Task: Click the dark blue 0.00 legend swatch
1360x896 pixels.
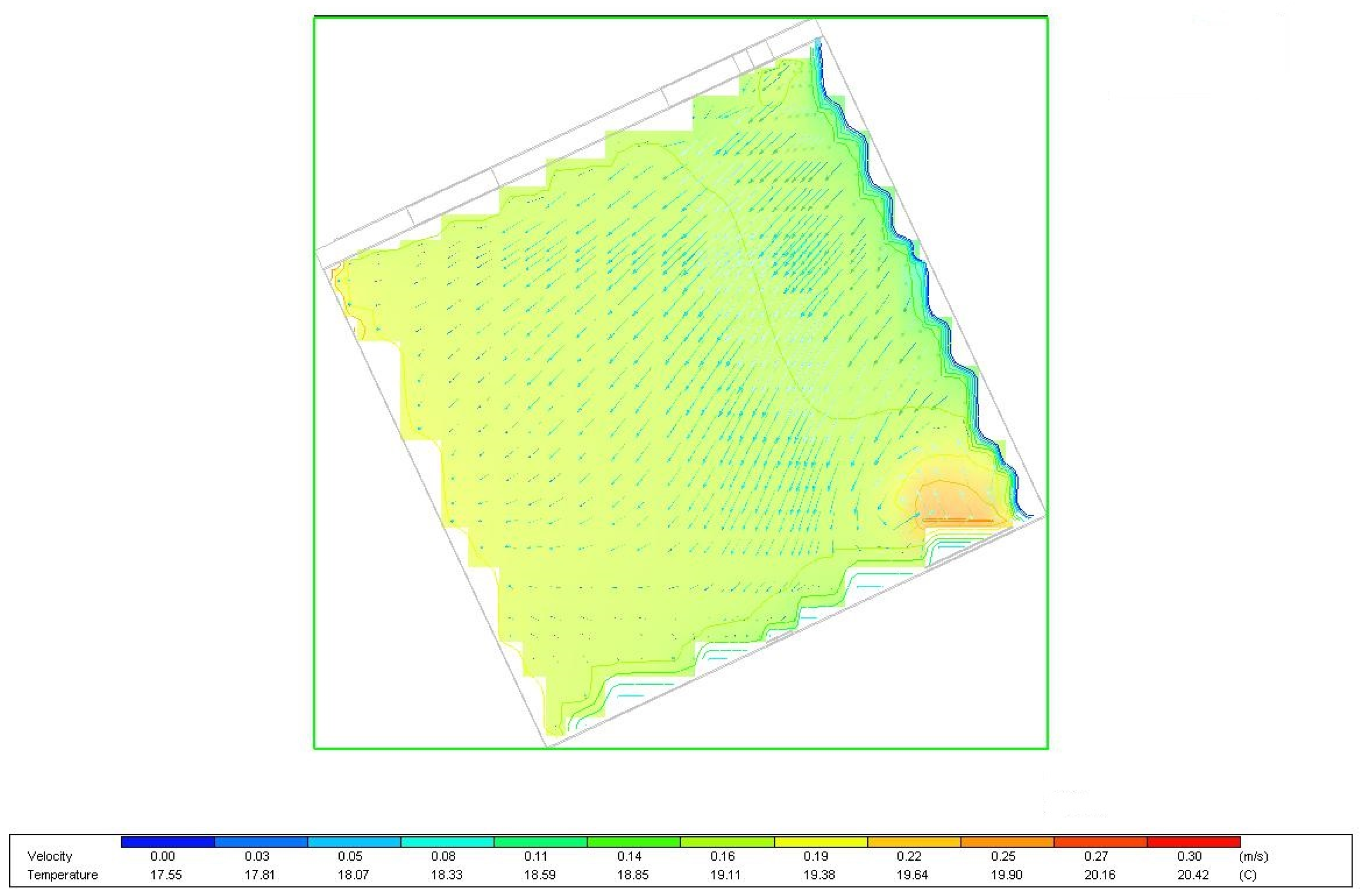Action: pyautogui.click(x=167, y=842)
